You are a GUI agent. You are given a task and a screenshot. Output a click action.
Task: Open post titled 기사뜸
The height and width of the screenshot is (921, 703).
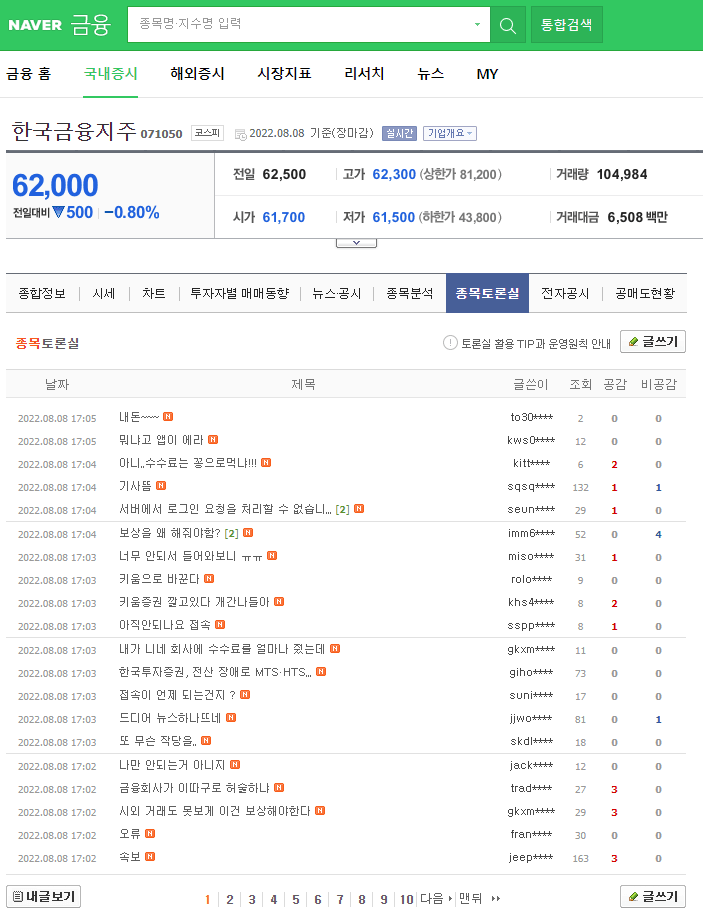pos(135,486)
